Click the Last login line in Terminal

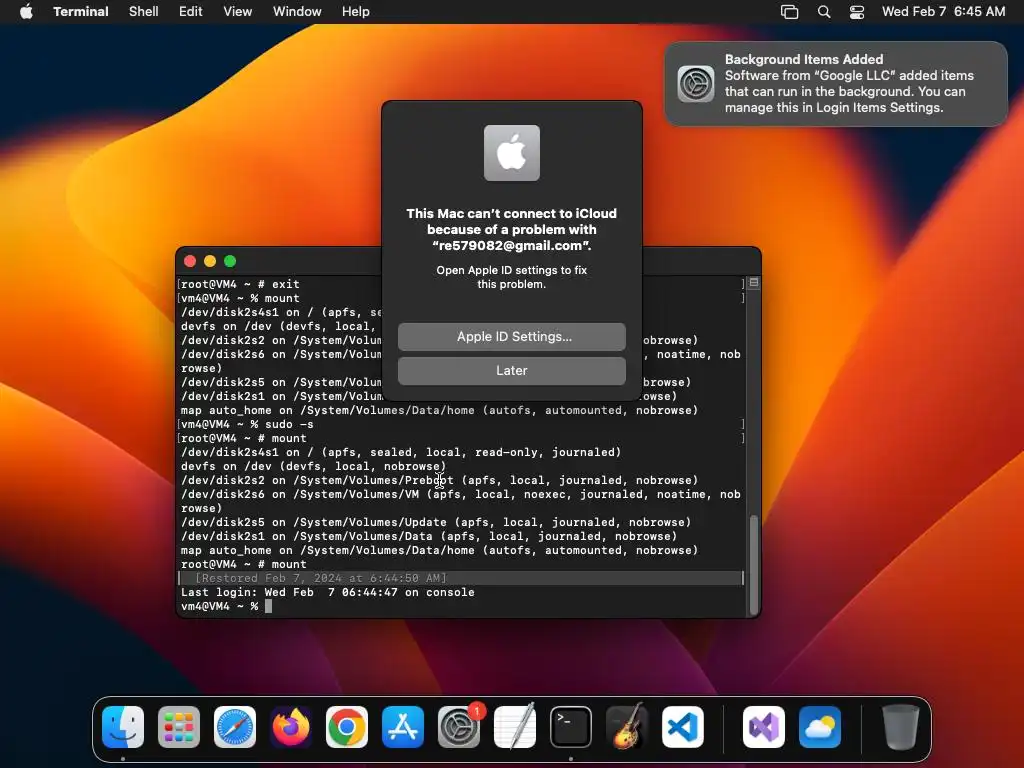point(328,592)
